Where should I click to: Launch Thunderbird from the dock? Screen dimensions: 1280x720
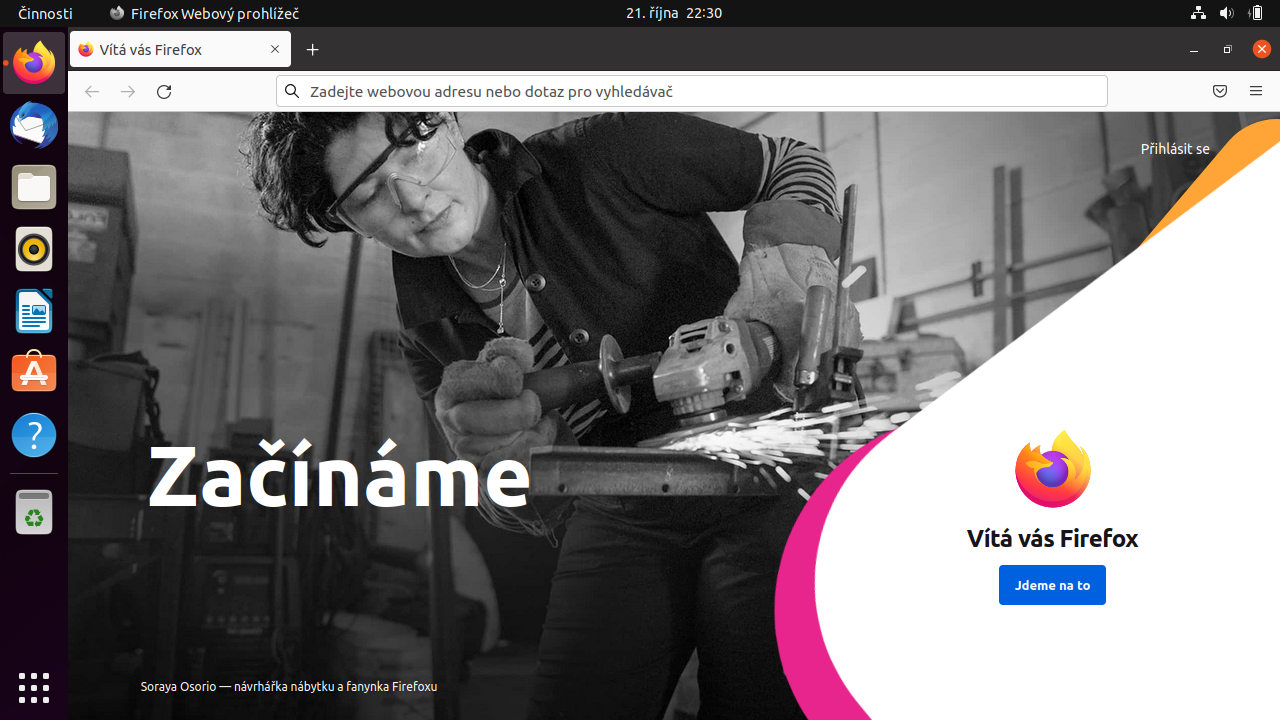coord(34,126)
